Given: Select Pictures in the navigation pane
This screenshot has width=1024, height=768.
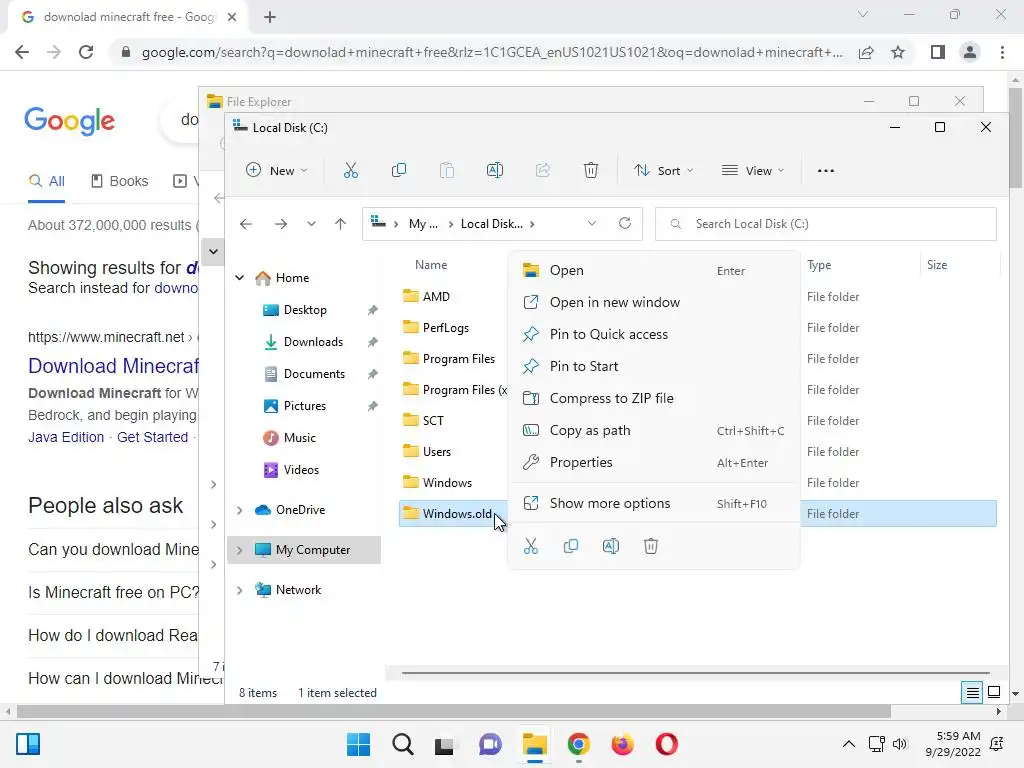Looking at the screenshot, I should point(304,406).
